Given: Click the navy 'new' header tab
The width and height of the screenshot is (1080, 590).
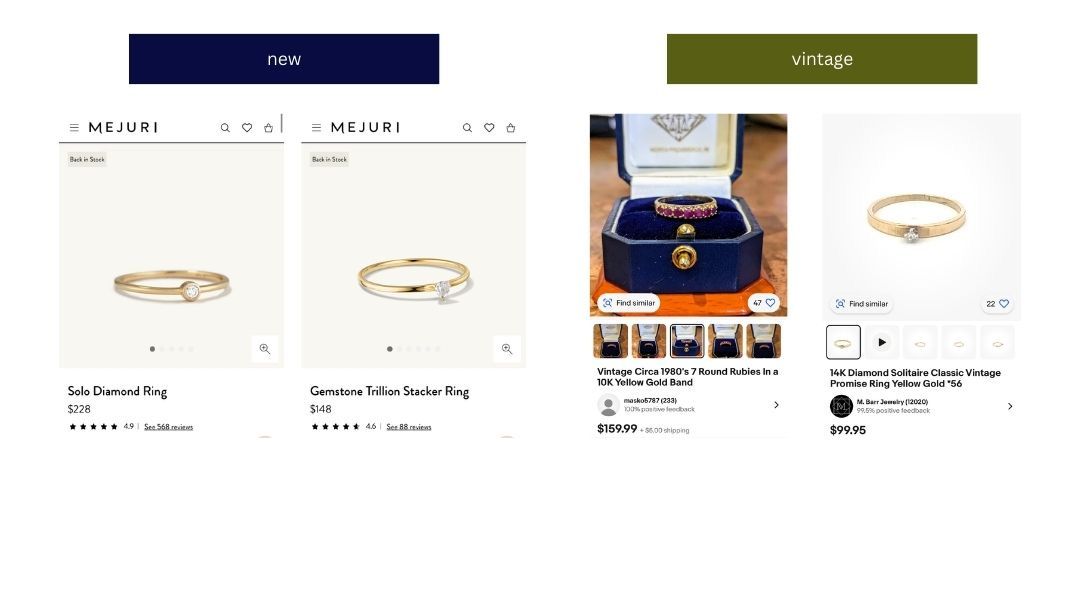Looking at the screenshot, I should tap(284, 59).
